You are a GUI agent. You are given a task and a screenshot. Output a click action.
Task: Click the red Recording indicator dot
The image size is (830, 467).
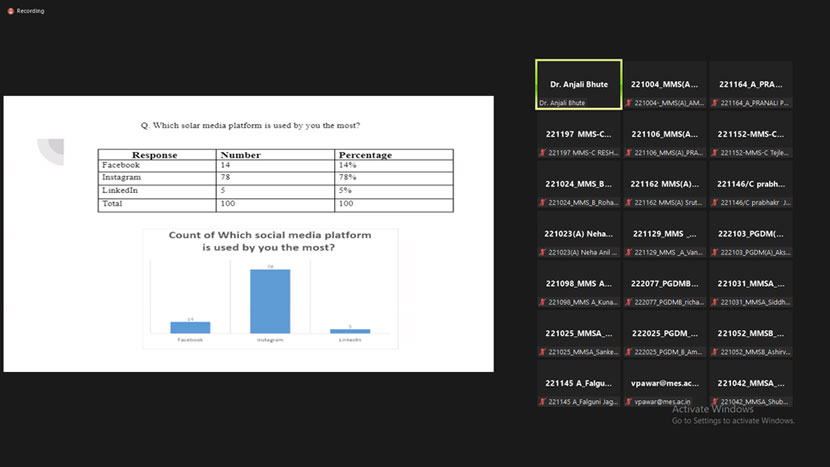tap(10, 11)
